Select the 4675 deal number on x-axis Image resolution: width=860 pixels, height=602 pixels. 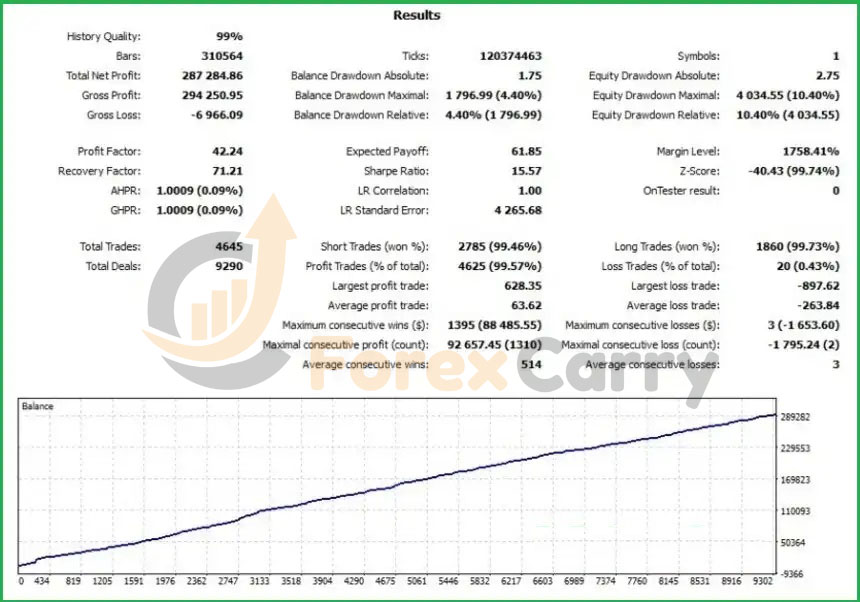(385, 581)
